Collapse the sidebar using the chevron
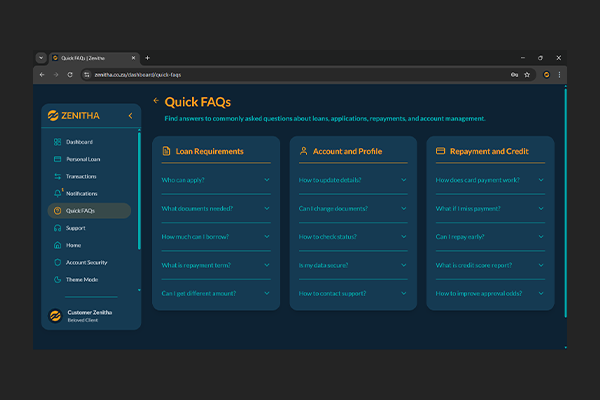This screenshot has height=400, width=600. [x=130, y=116]
